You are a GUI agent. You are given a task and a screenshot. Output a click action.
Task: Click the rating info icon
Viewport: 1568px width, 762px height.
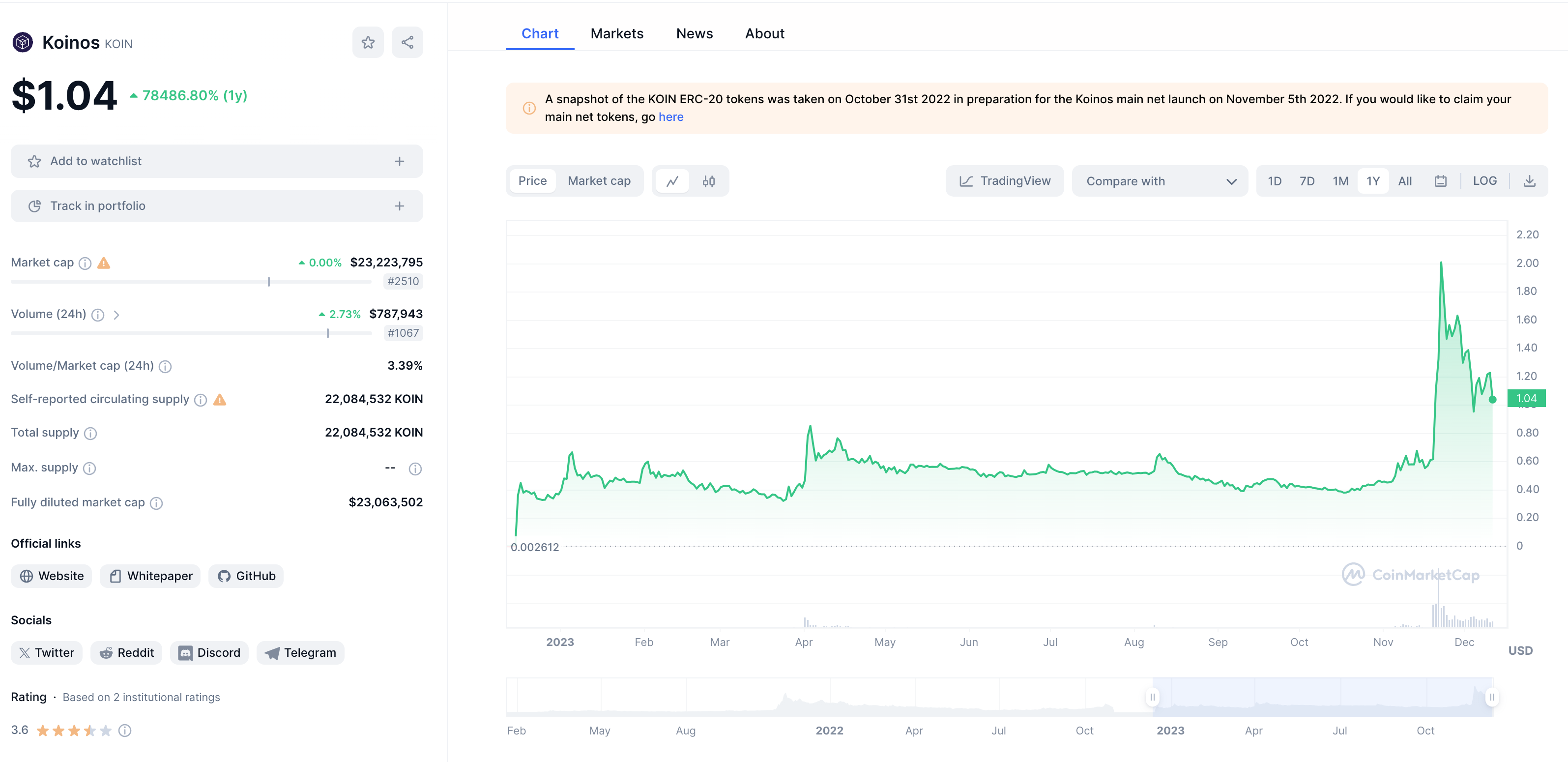click(x=125, y=731)
